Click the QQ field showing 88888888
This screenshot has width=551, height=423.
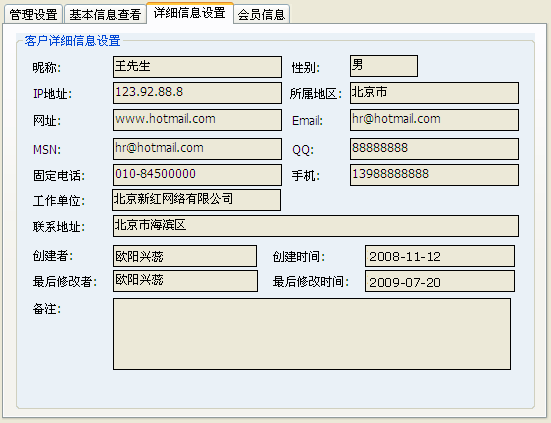click(x=434, y=149)
